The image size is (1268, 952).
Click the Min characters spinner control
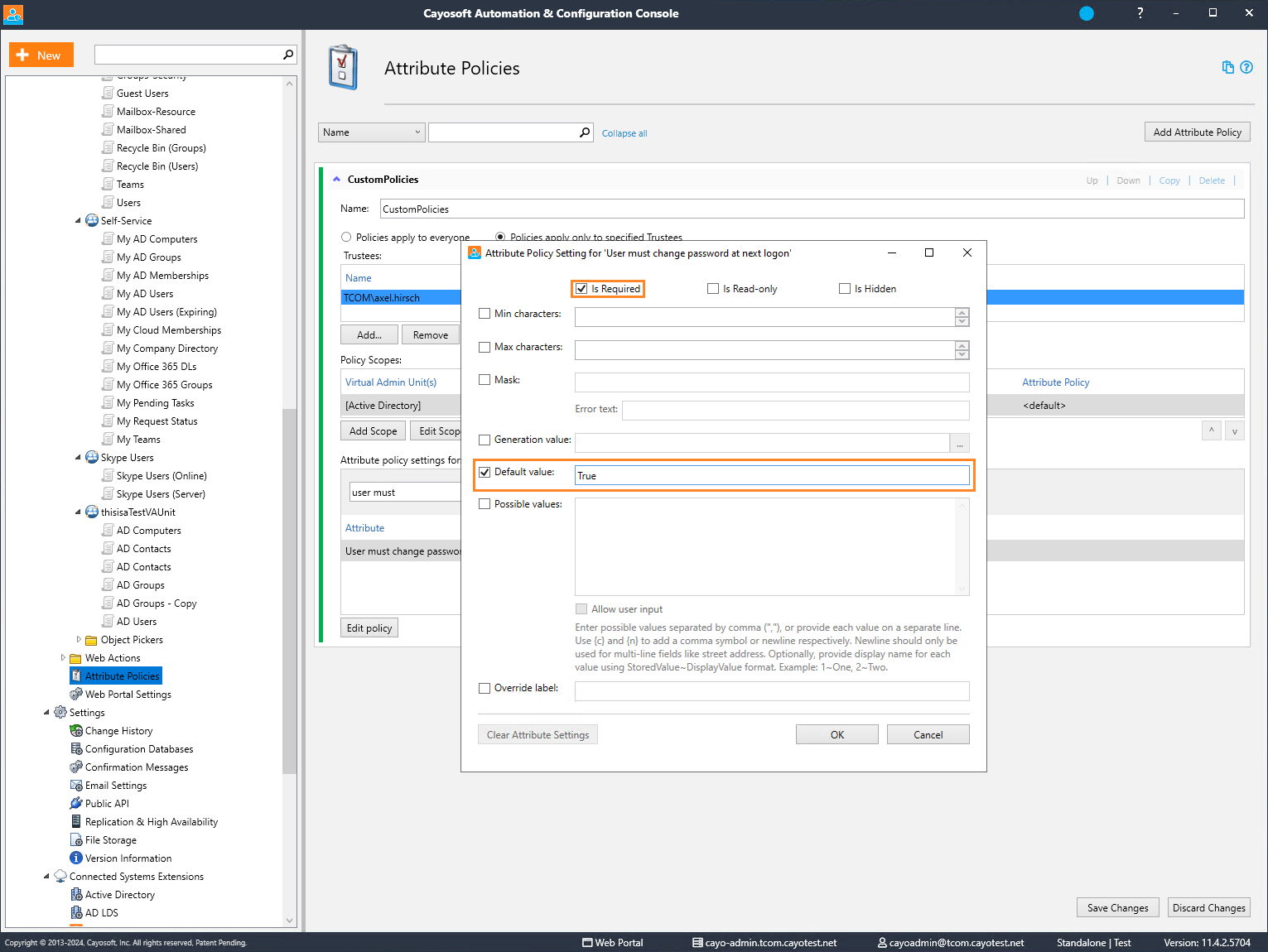(x=962, y=317)
